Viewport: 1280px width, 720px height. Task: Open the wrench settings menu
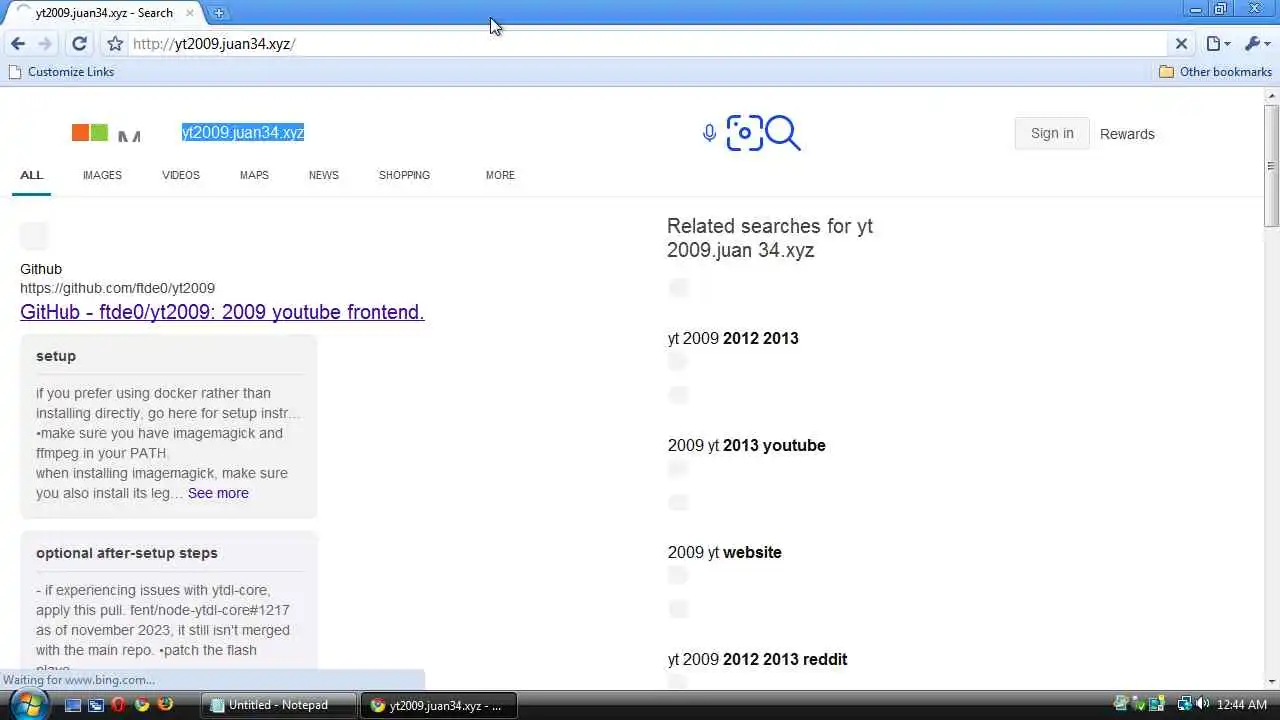point(1256,44)
